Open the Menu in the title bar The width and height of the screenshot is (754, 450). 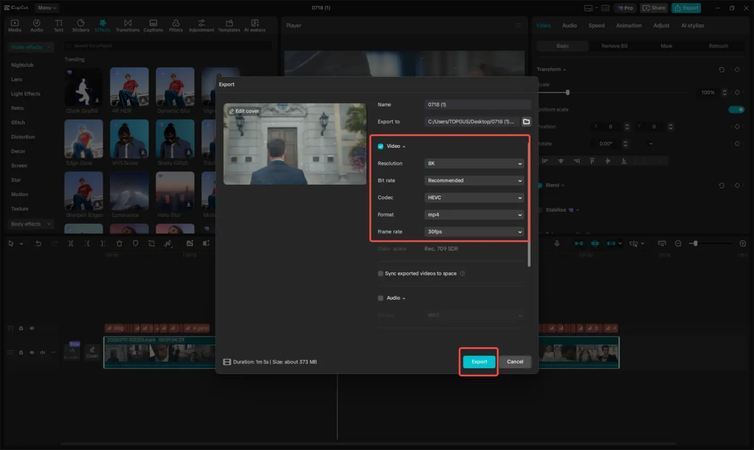tap(47, 7)
